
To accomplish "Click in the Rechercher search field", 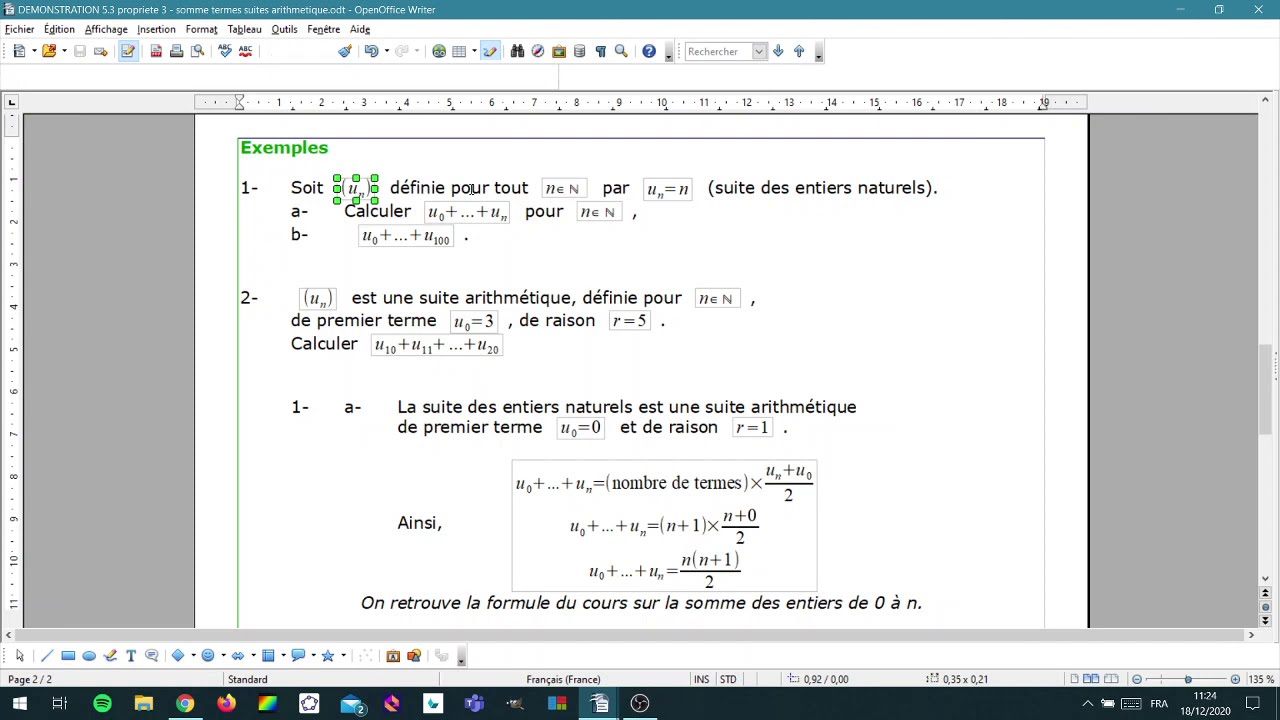I will [718, 51].
